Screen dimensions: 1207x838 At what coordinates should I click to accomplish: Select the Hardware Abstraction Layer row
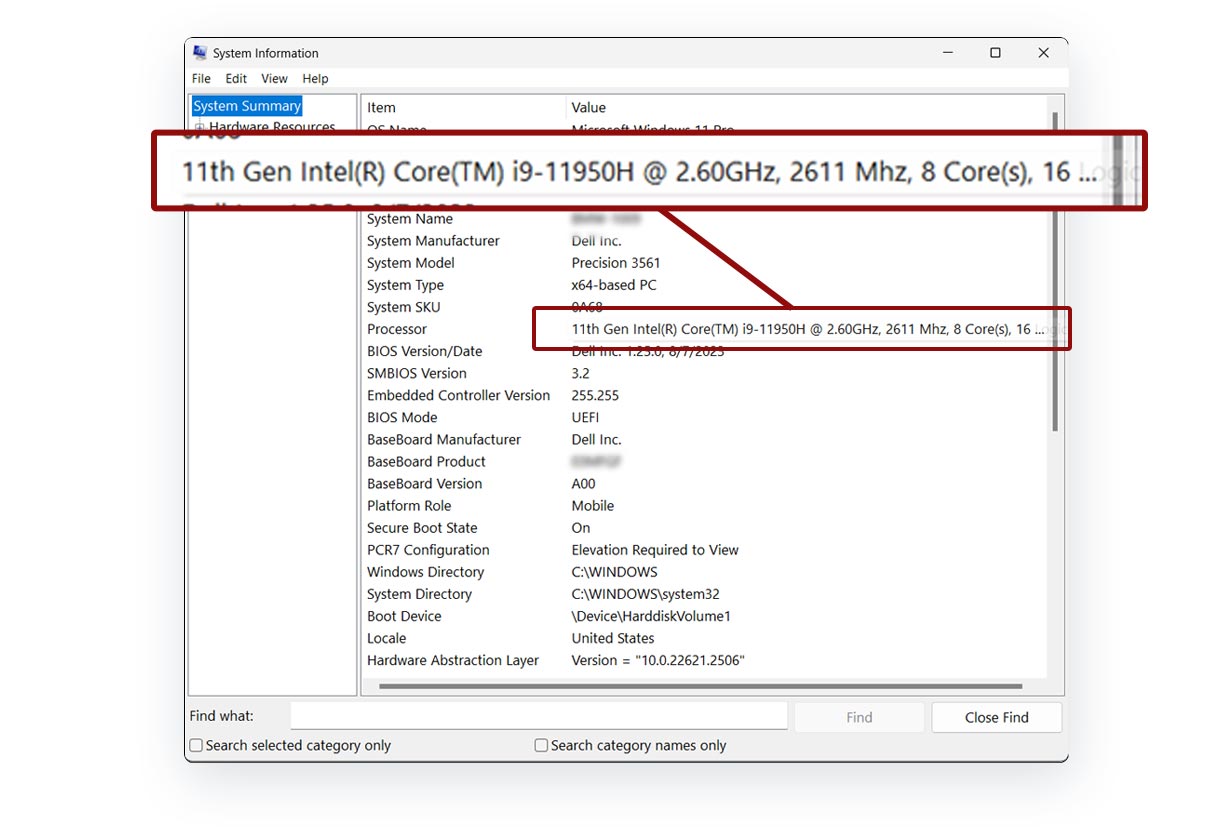704,660
